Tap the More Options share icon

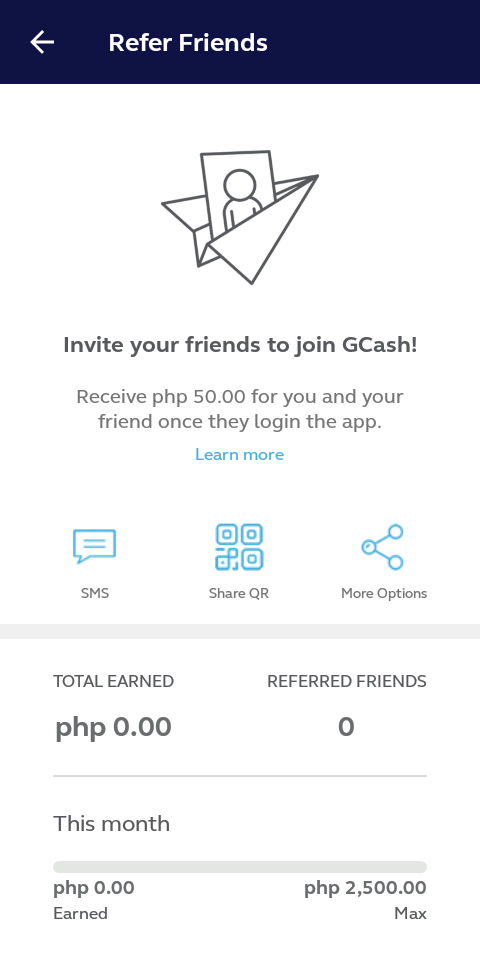click(383, 547)
